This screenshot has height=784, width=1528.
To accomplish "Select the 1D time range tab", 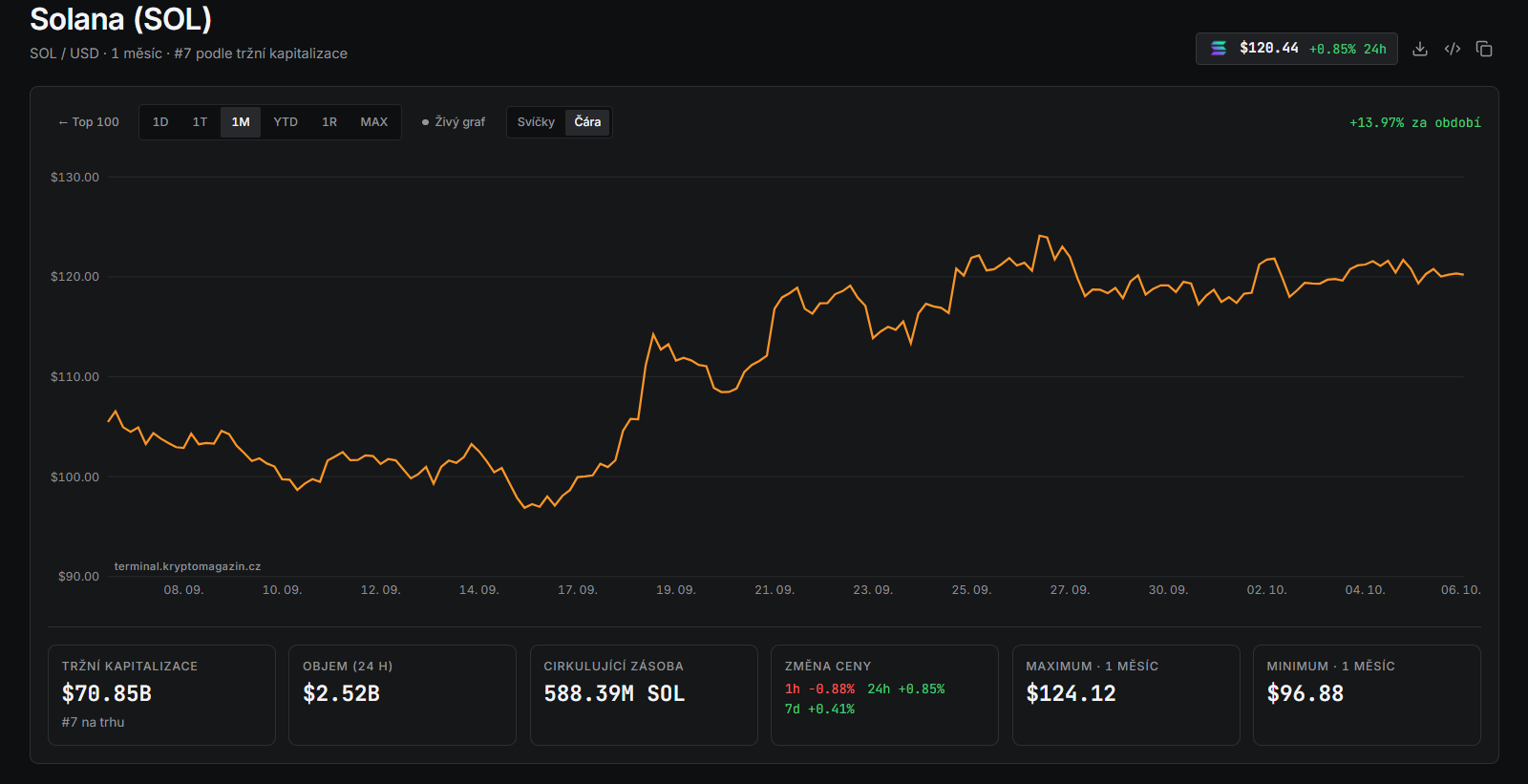I will click(x=160, y=122).
